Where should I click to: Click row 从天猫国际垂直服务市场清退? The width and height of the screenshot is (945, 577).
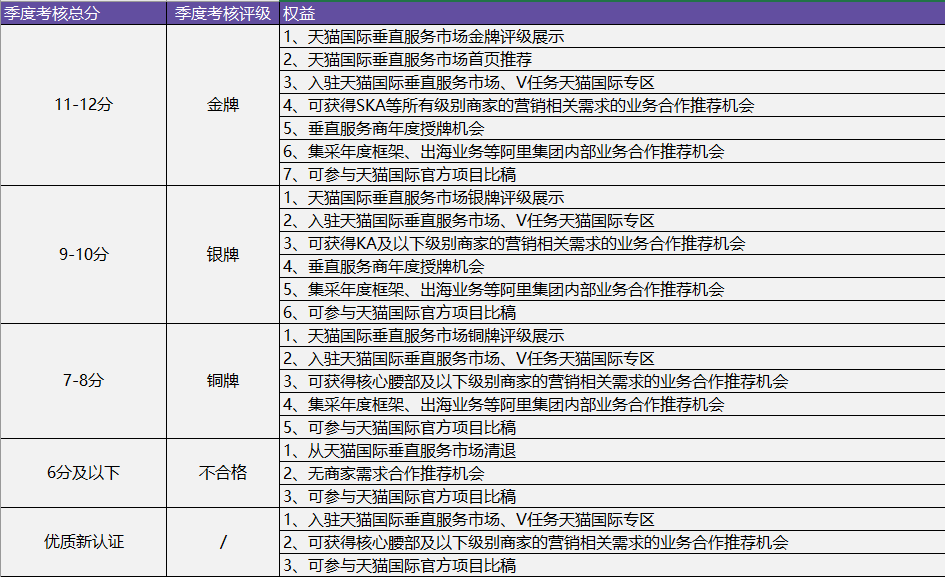[612, 451]
